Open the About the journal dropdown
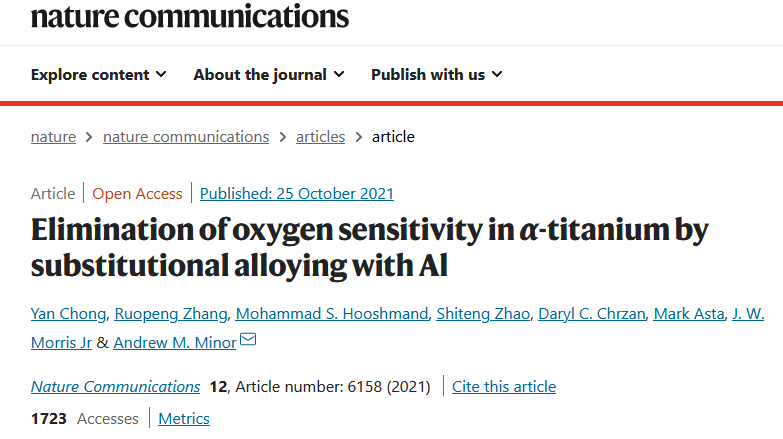The height and width of the screenshot is (439, 783). [x=269, y=74]
